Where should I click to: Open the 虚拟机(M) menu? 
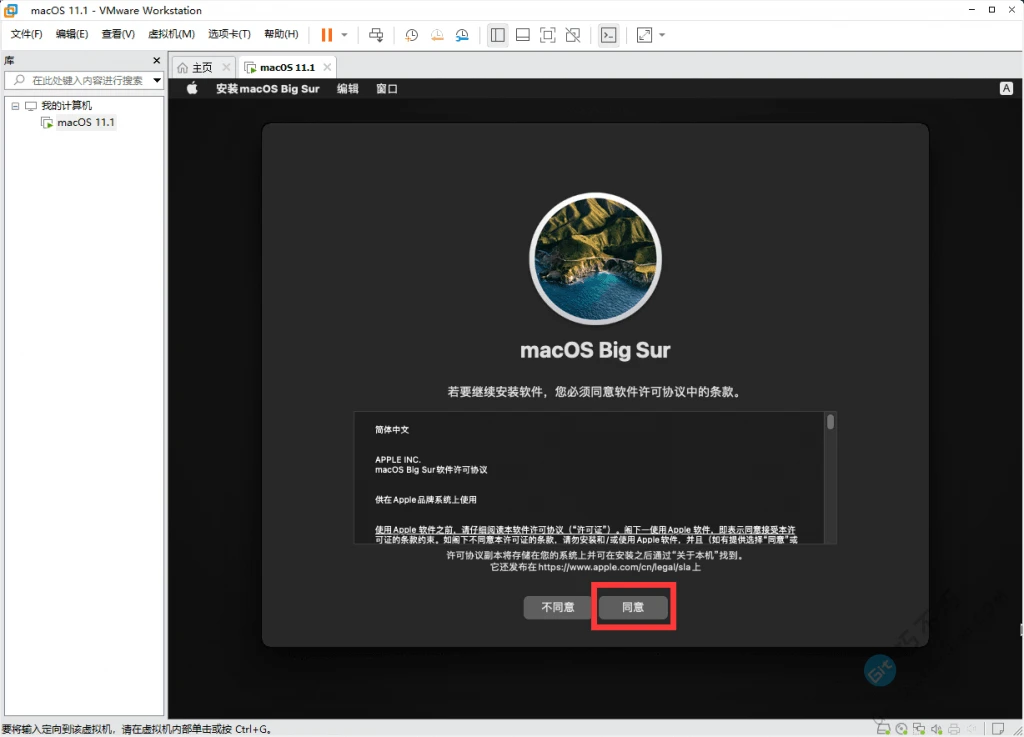[x=171, y=34]
